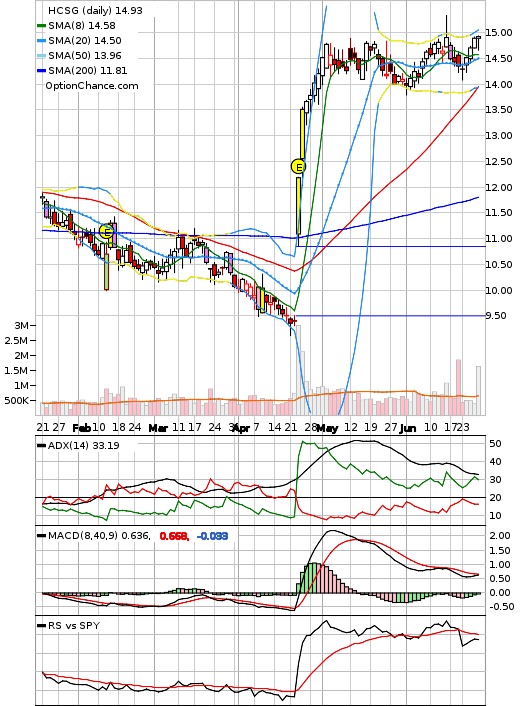Click the yellow E earnings marker in April
526x706 pixels.
(x=298, y=167)
